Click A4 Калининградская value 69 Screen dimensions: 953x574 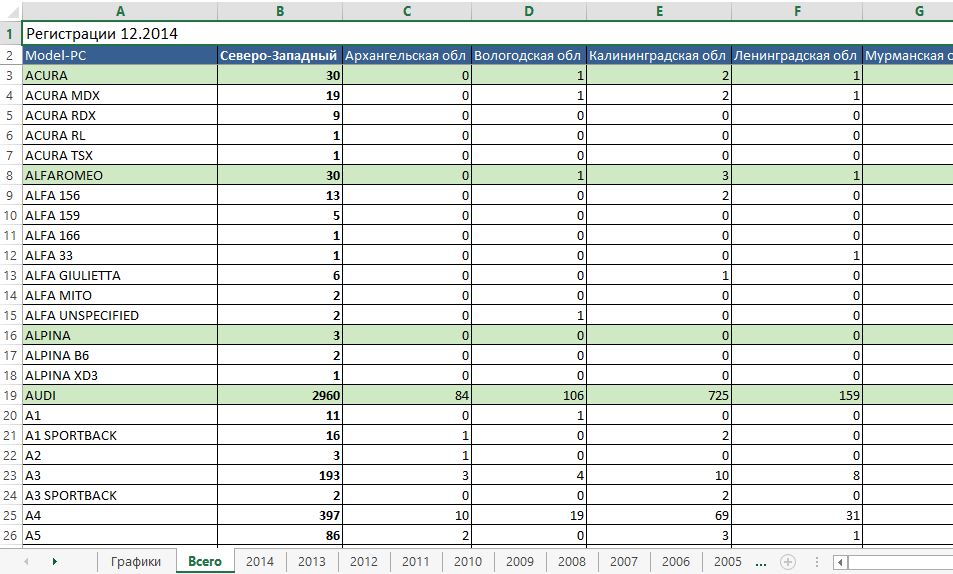click(x=659, y=516)
